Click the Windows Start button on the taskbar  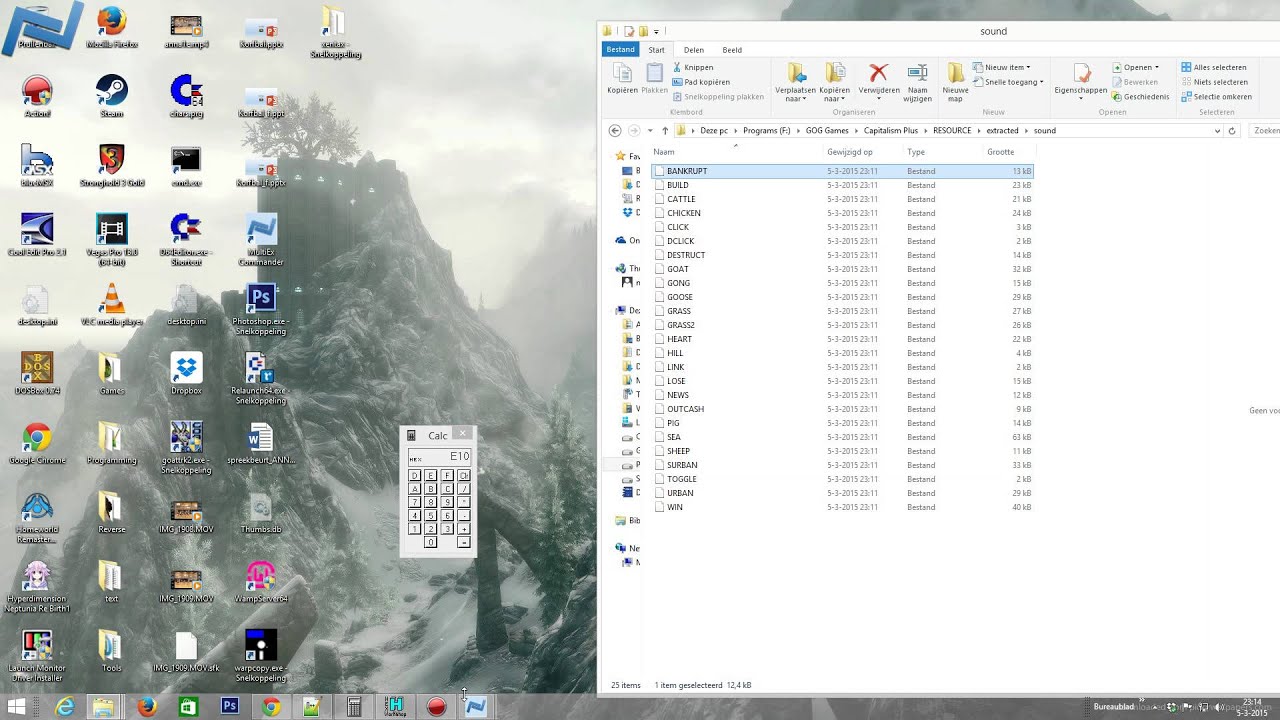pyautogui.click(x=17, y=707)
